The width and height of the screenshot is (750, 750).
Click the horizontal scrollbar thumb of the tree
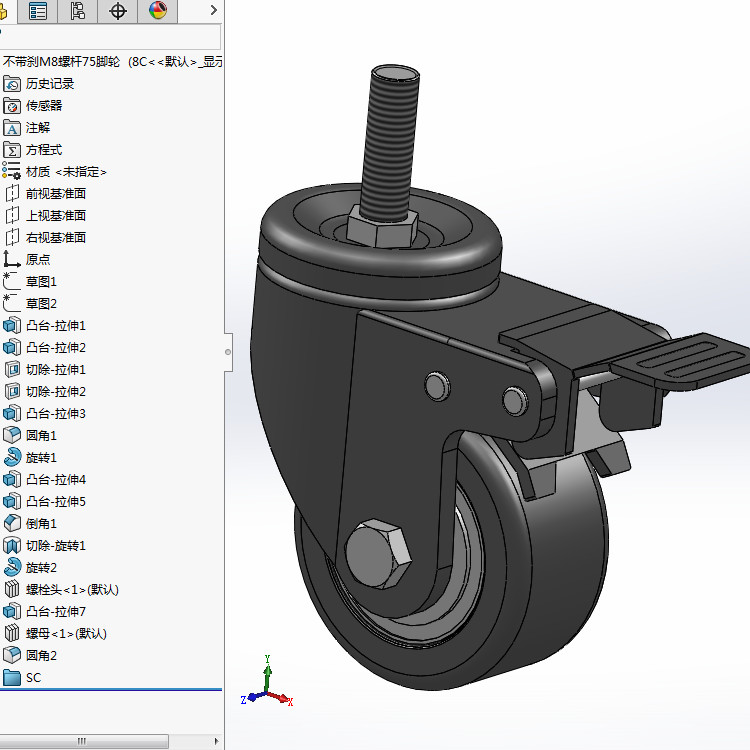click(x=84, y=741)
